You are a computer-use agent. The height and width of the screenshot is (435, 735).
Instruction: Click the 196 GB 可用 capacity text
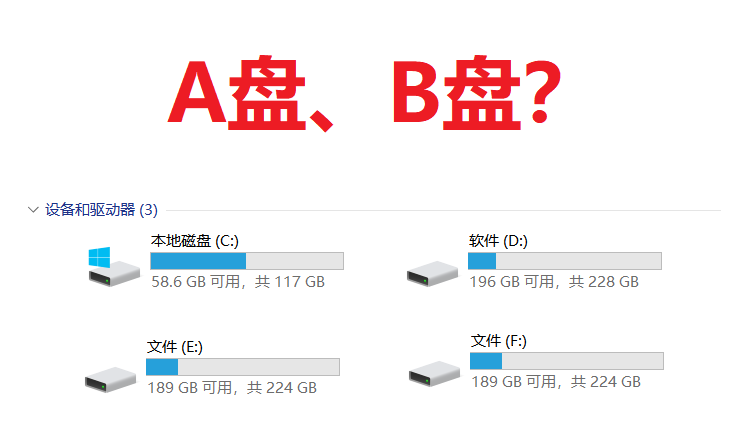click(512, 282)
